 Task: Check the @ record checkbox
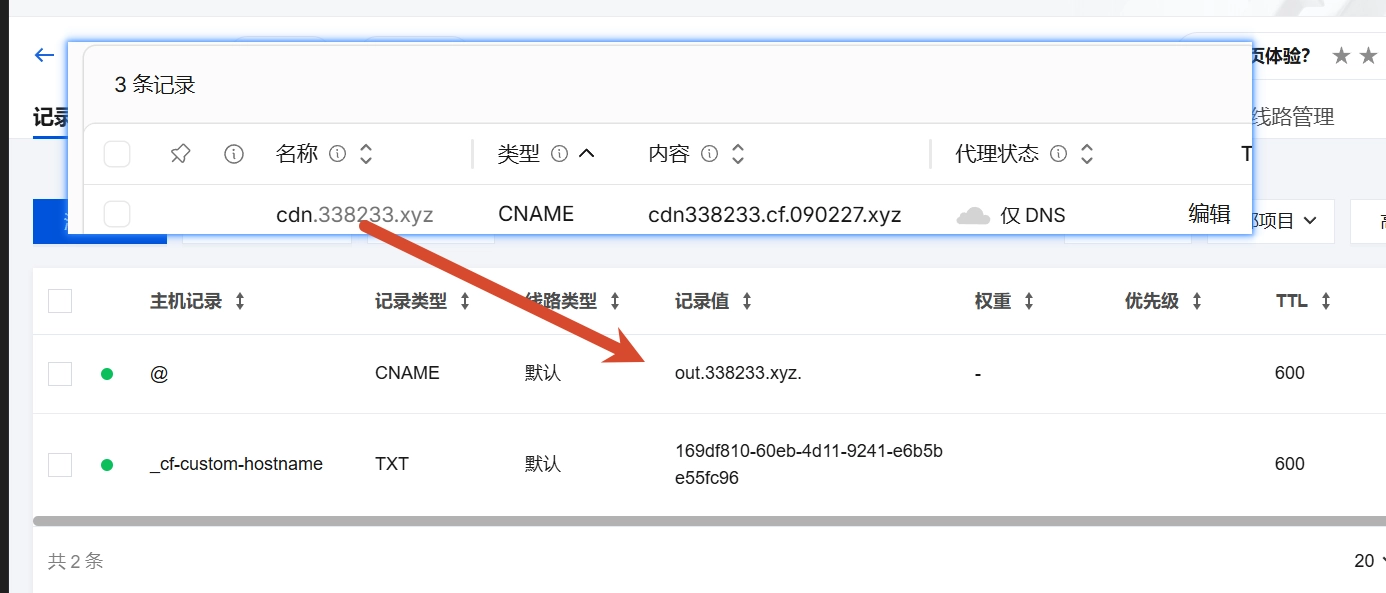[60, 374]
